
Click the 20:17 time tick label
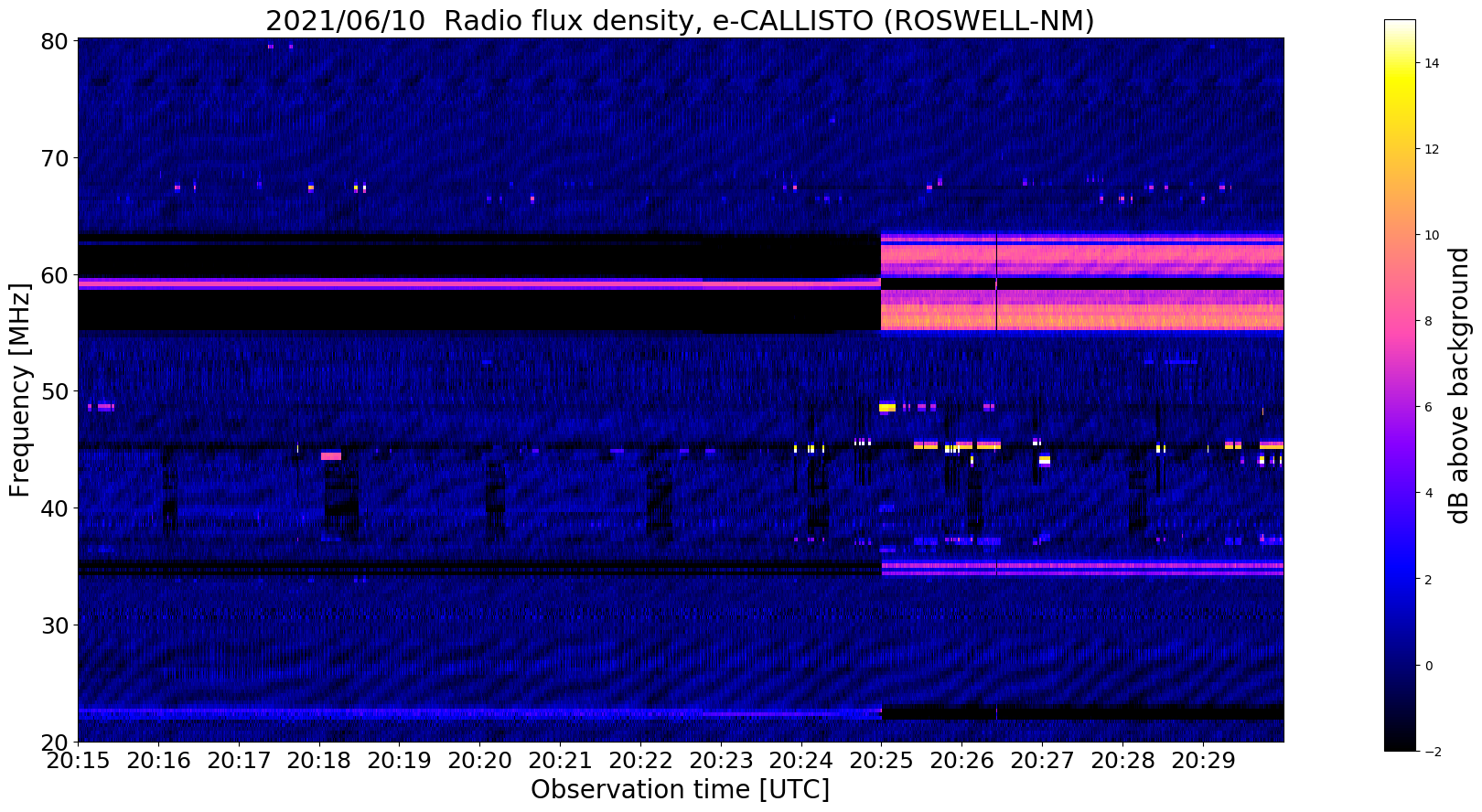coord(239,761)
